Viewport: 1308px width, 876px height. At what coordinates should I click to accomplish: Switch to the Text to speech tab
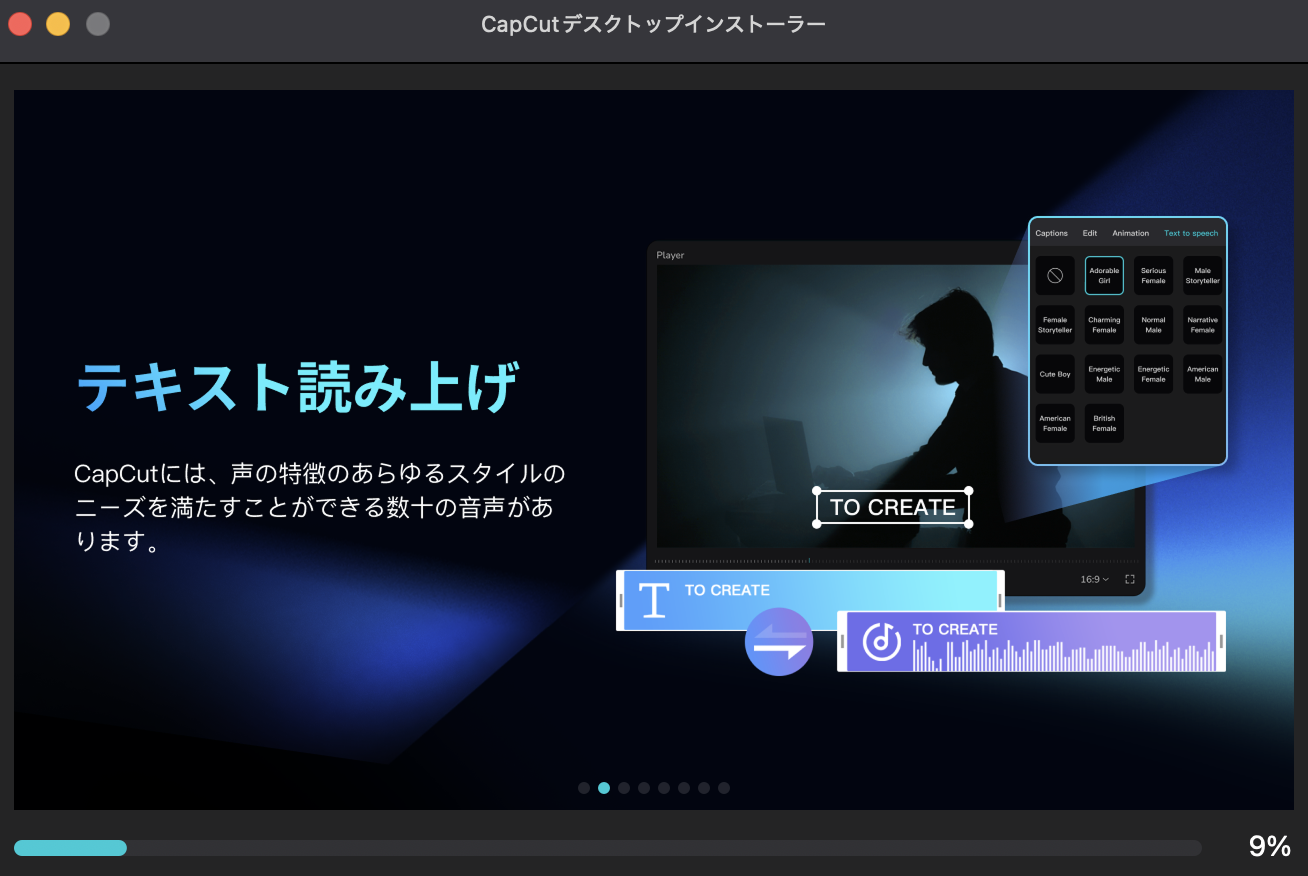(1191, 233)
